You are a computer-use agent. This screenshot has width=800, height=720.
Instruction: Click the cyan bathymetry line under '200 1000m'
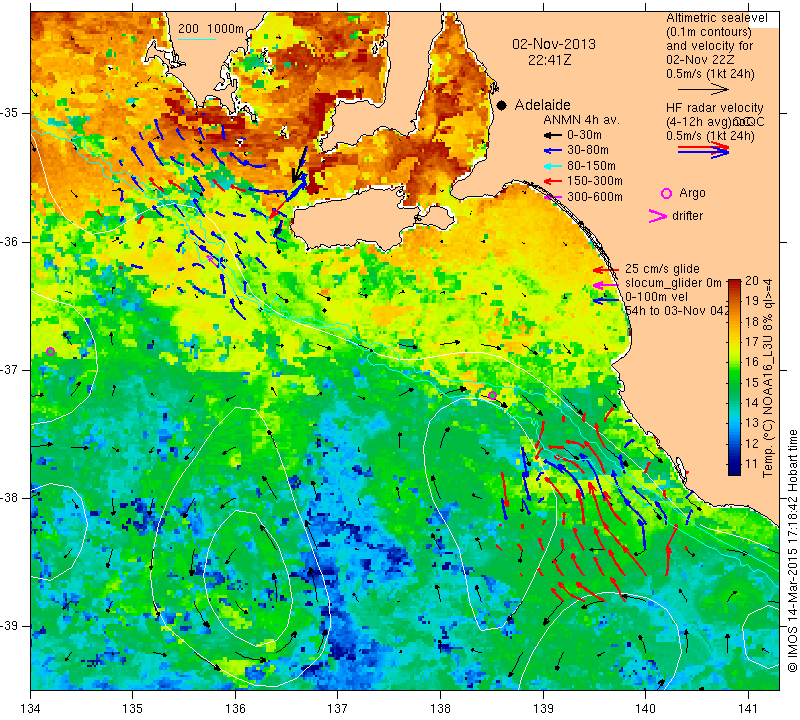pos(197,39)
